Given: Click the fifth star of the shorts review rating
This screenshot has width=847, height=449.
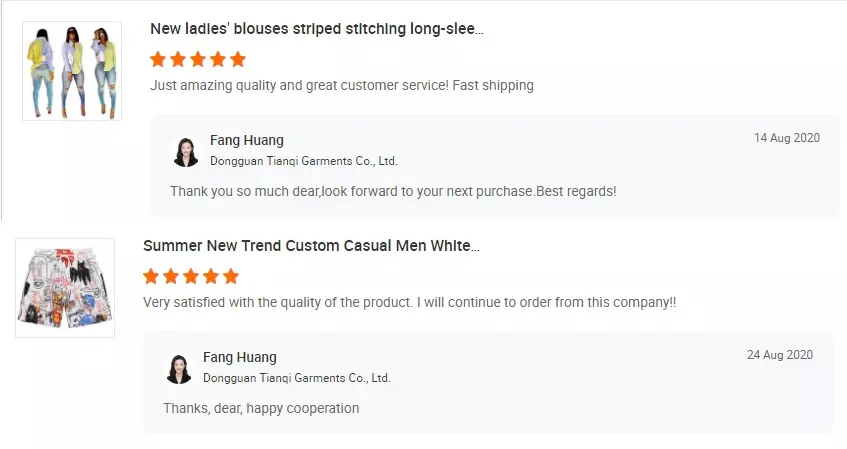Looking at the screenshot, I should tap(230, 276).
